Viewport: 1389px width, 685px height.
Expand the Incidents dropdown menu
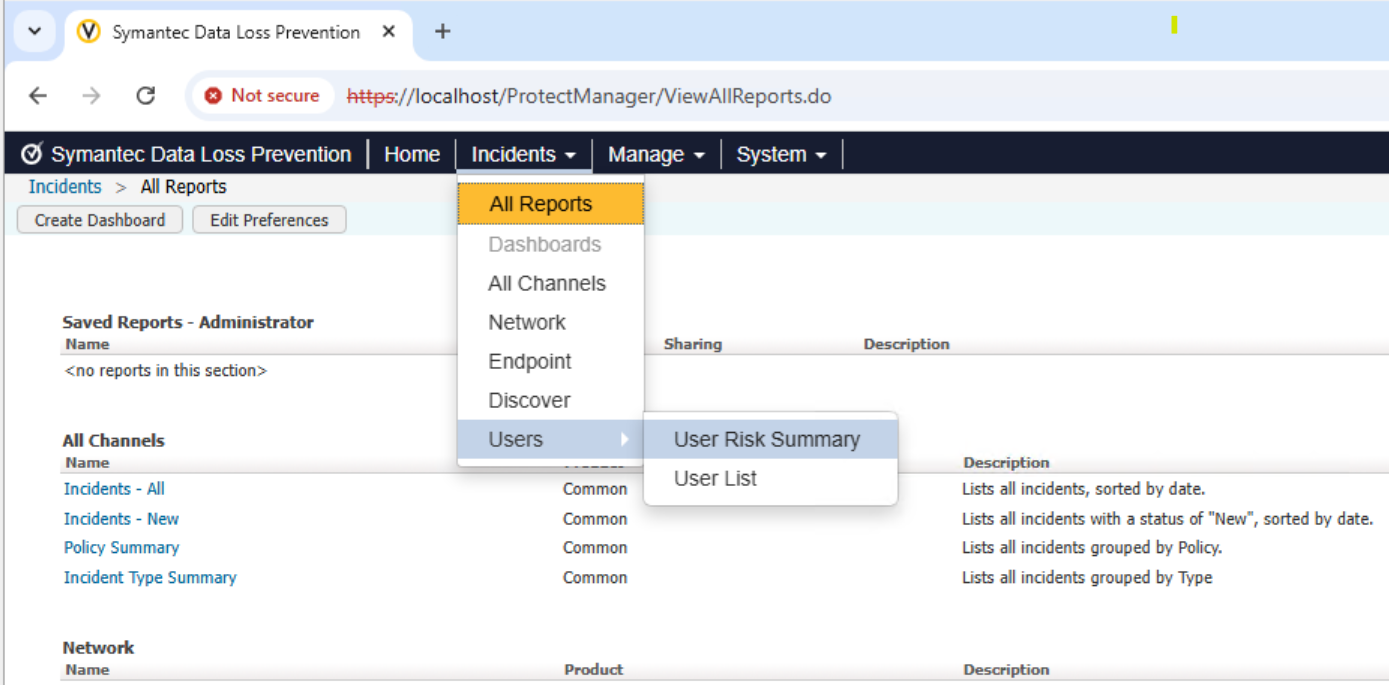(523, 155)
